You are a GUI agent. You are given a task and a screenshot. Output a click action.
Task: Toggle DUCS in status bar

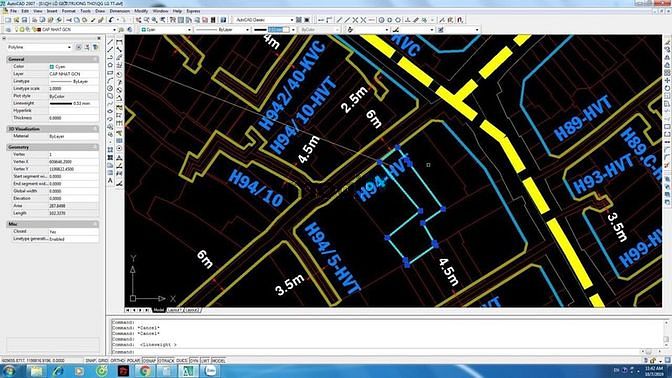pos(182,361)
